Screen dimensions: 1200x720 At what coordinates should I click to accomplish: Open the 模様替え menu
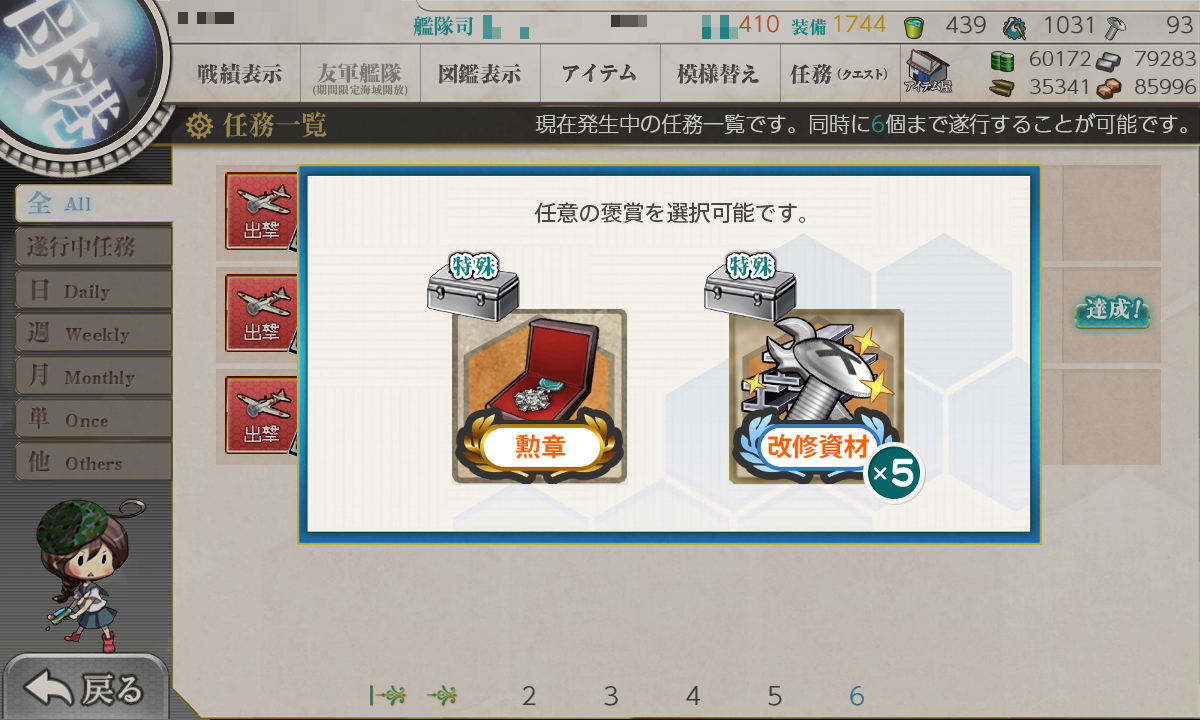pos(718,73)
